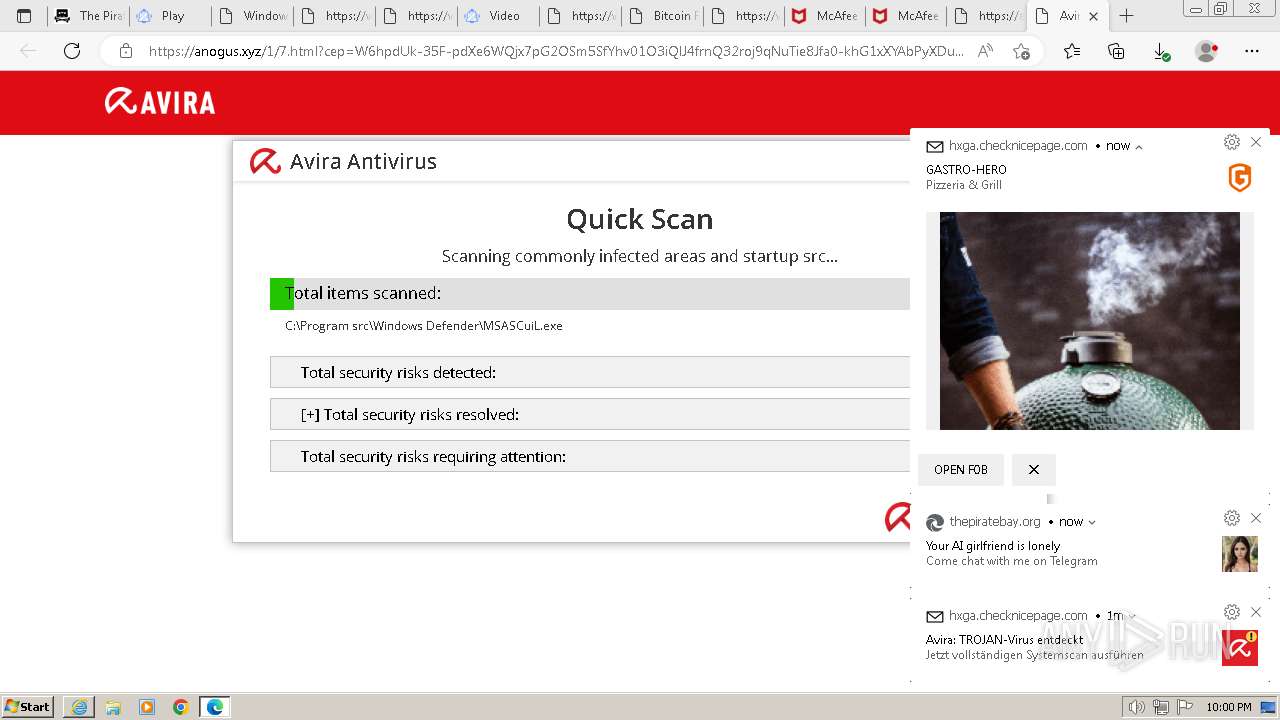Open File Explorer from the taskbar
The width and height of the screenshot is (1280, 720).
coord(113,707)
